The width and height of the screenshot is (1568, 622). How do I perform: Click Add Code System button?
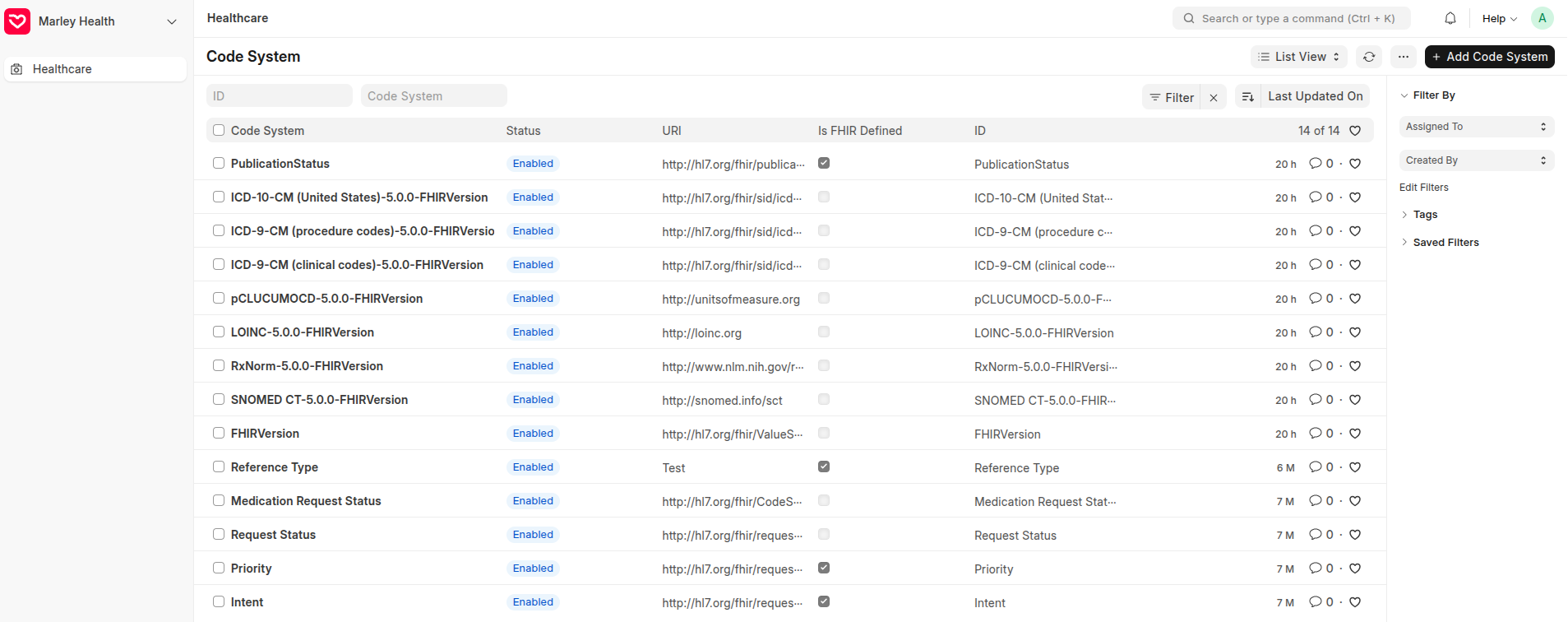click(x=1489, y=57)
